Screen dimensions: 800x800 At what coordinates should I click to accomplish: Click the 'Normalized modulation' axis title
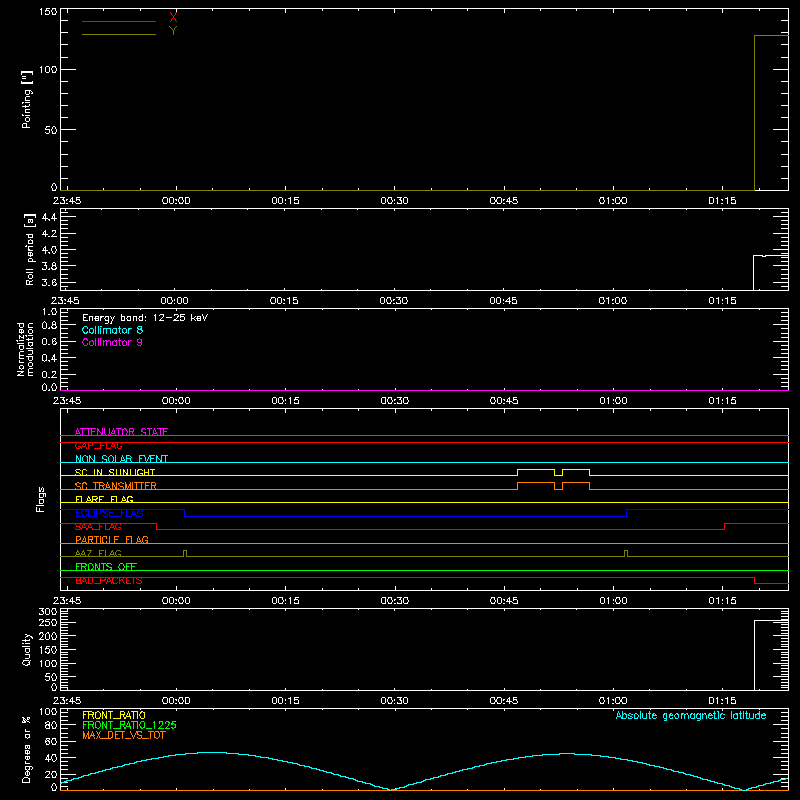click(25, 349)
